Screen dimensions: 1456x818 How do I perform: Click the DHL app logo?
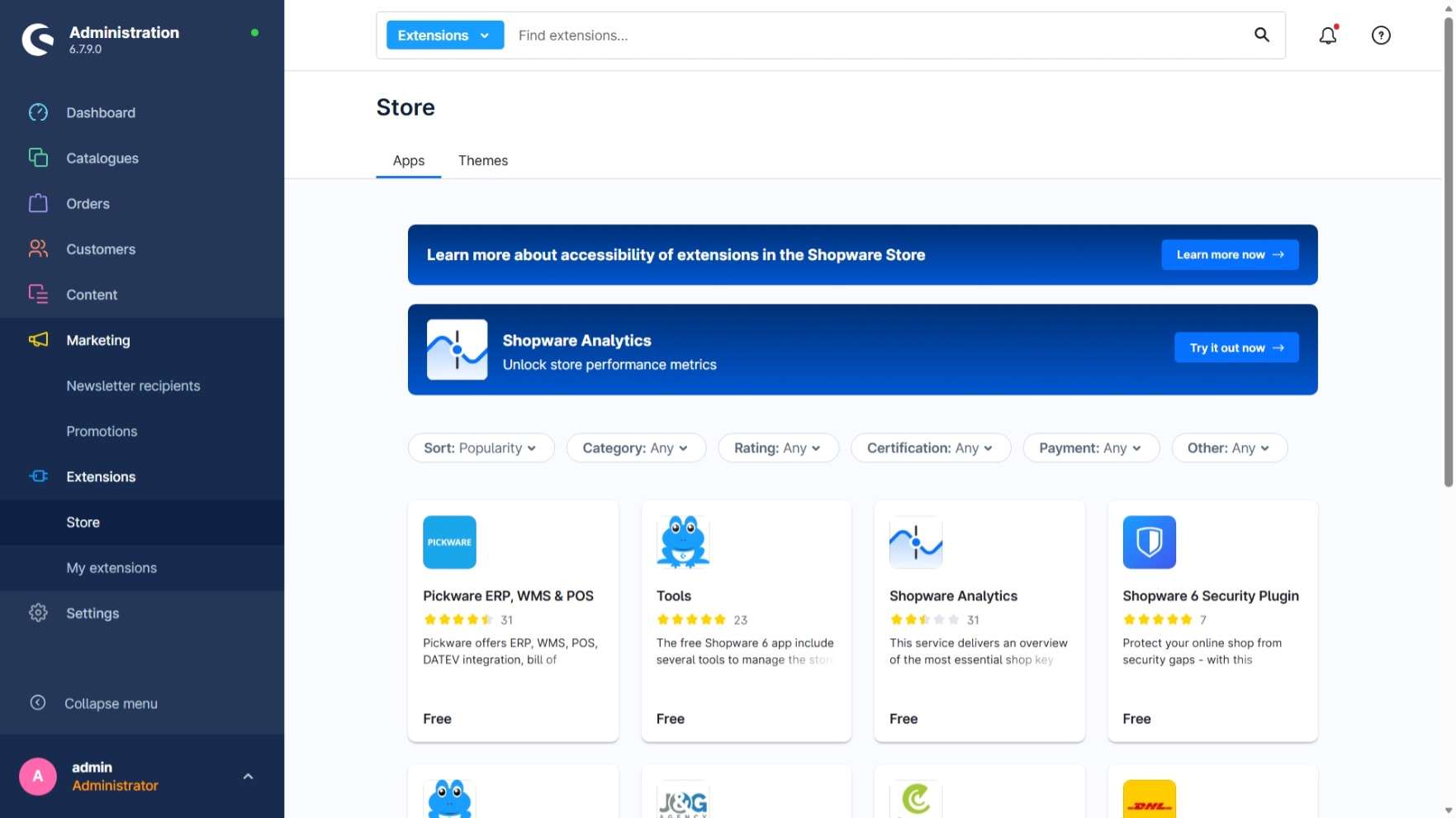pos(1149,799)
